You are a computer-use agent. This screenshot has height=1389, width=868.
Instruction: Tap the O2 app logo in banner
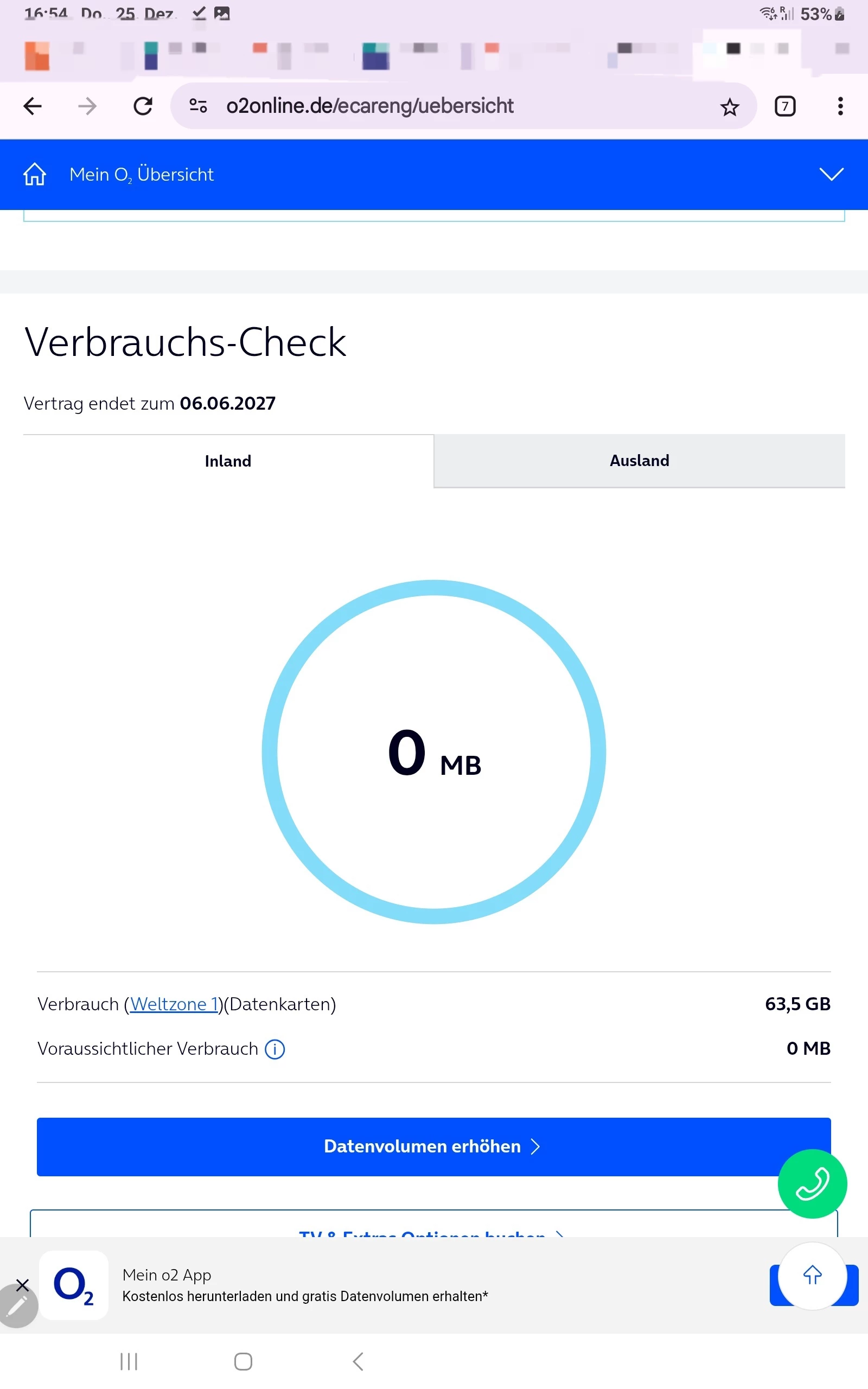pos(73,1286)
